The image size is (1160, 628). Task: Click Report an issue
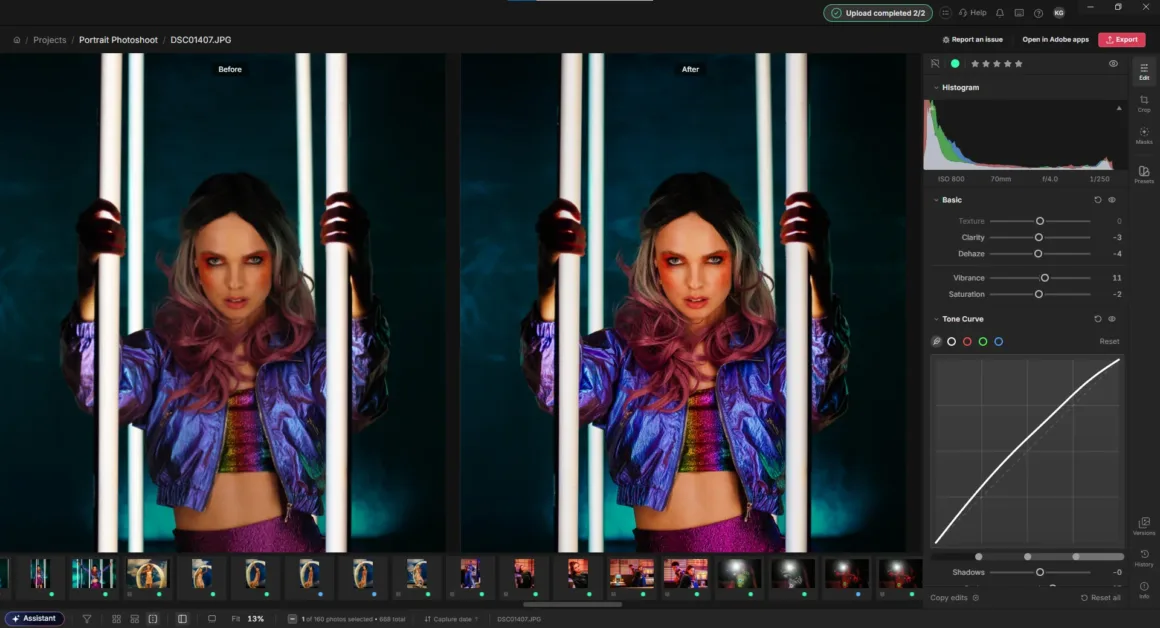point(972,40)
